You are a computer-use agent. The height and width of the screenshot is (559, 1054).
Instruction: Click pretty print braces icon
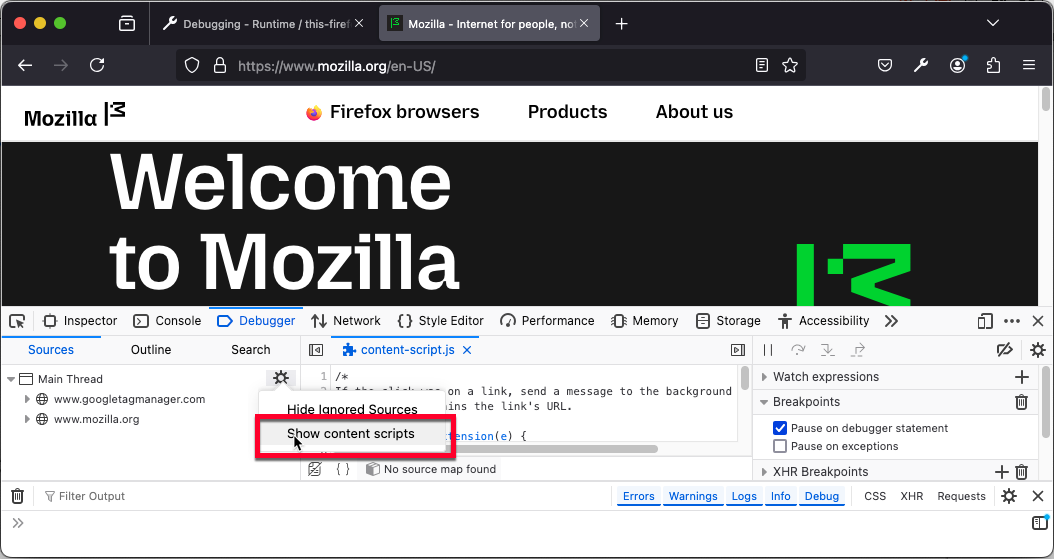342,469
